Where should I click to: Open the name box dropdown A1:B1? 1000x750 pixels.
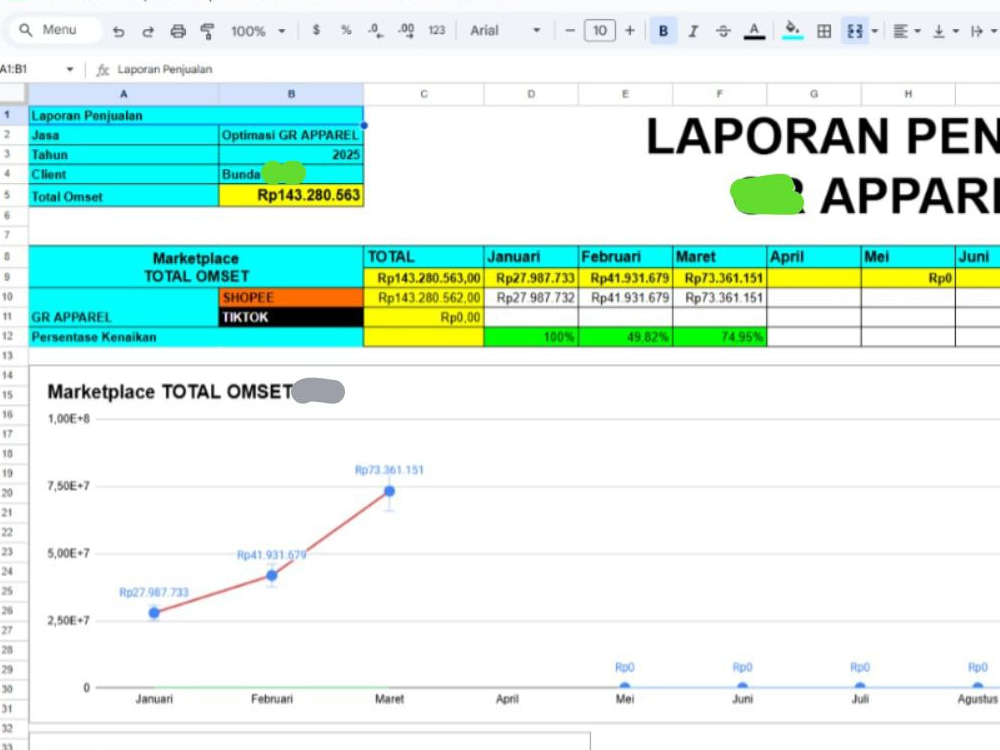70,69
